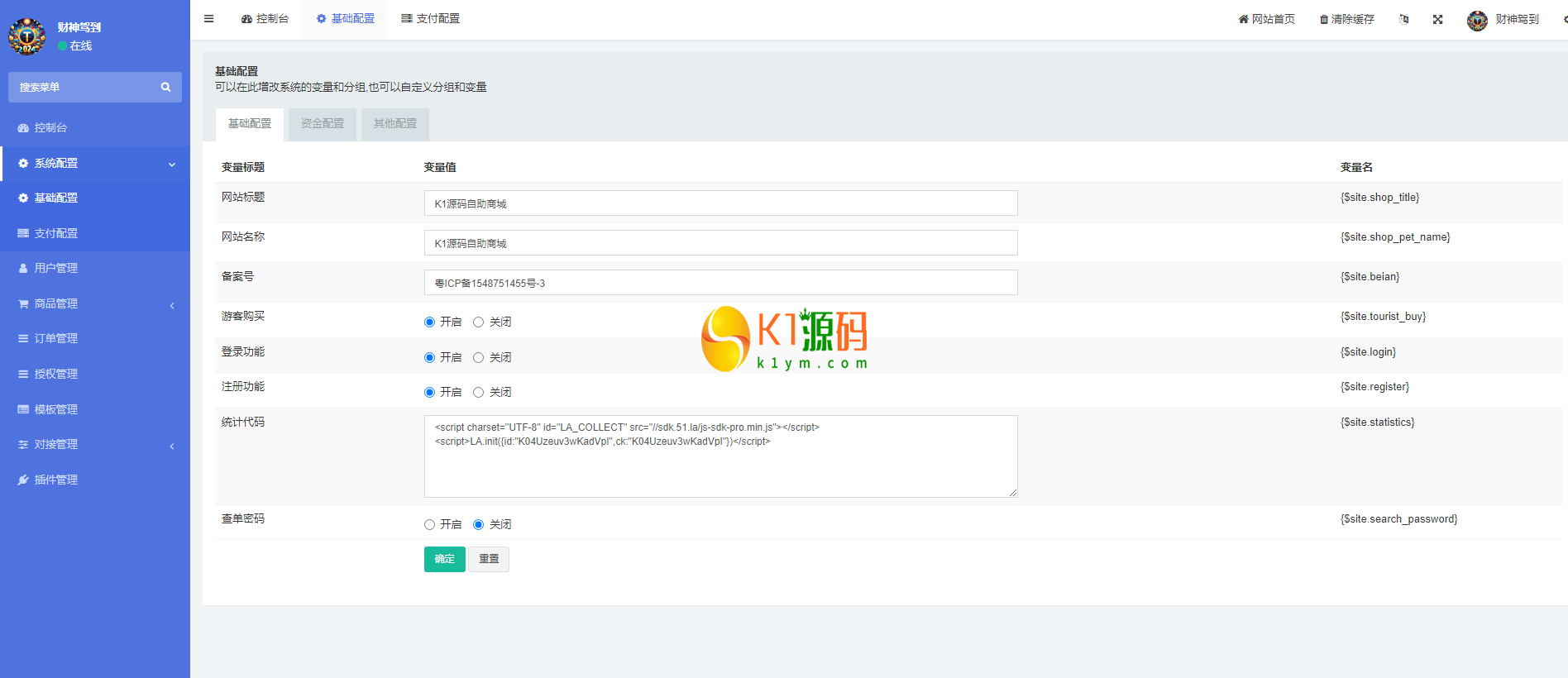
Task: Click the gear icon for sidebar 基础配置
Action: [23, 198]
